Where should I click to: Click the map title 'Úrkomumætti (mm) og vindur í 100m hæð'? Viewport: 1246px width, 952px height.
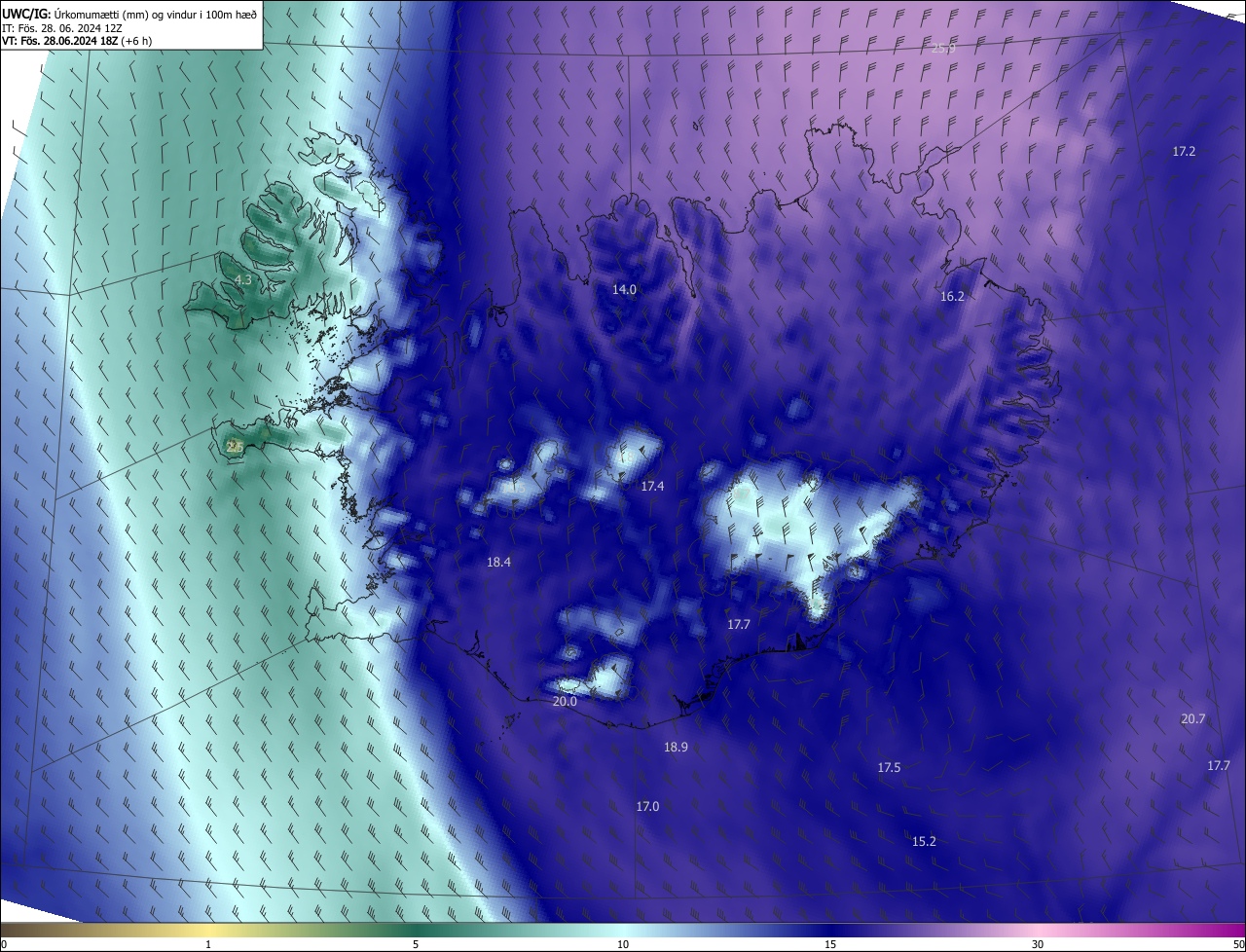(x=155, y=14)
